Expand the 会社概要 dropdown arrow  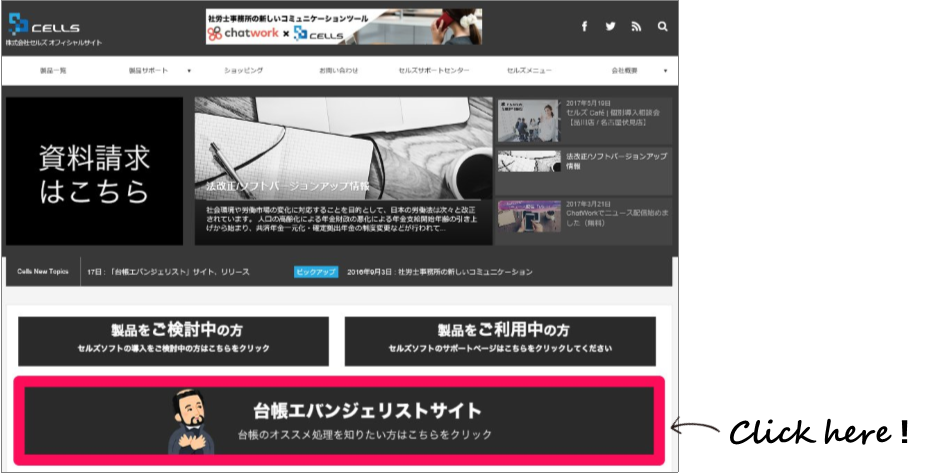665,71
